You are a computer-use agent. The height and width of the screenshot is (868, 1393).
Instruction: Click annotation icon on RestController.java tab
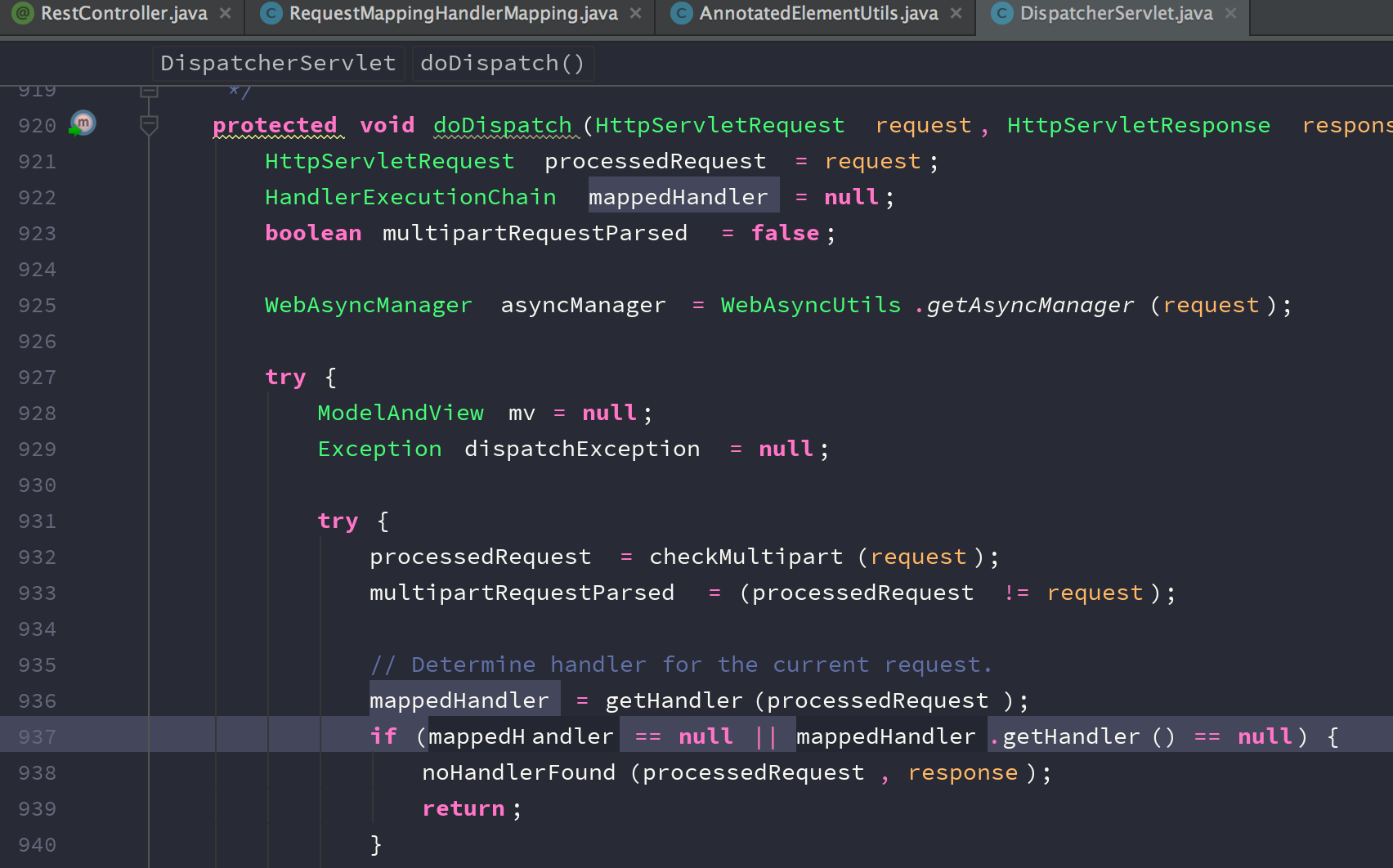(23, 13)
